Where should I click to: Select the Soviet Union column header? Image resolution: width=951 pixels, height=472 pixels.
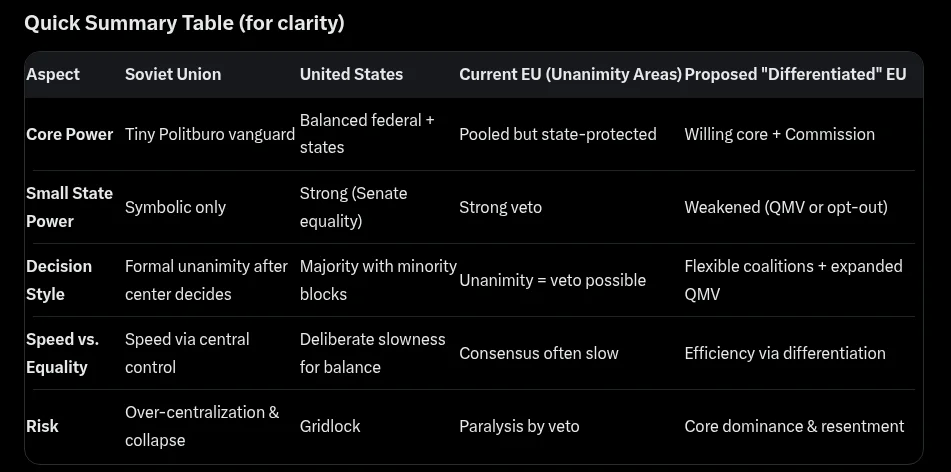pos(173,74)
